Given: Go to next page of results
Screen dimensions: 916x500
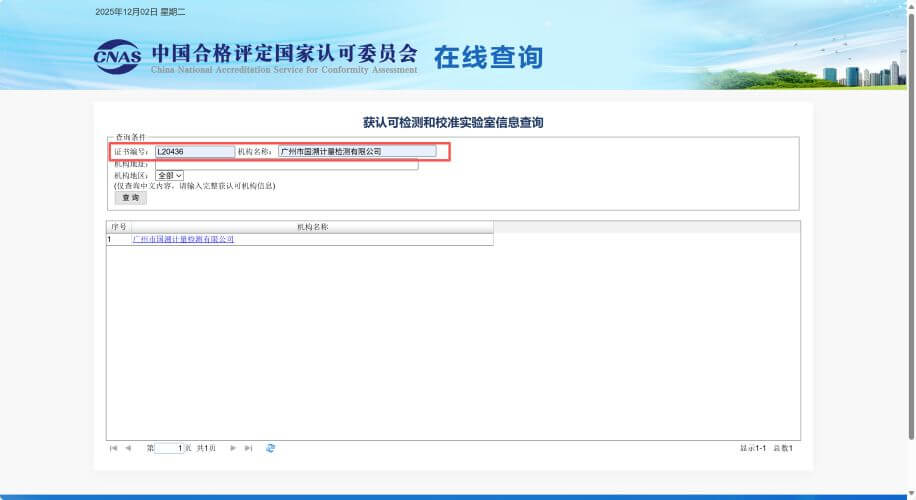Looking at the screenshot, I should point(233,448).
